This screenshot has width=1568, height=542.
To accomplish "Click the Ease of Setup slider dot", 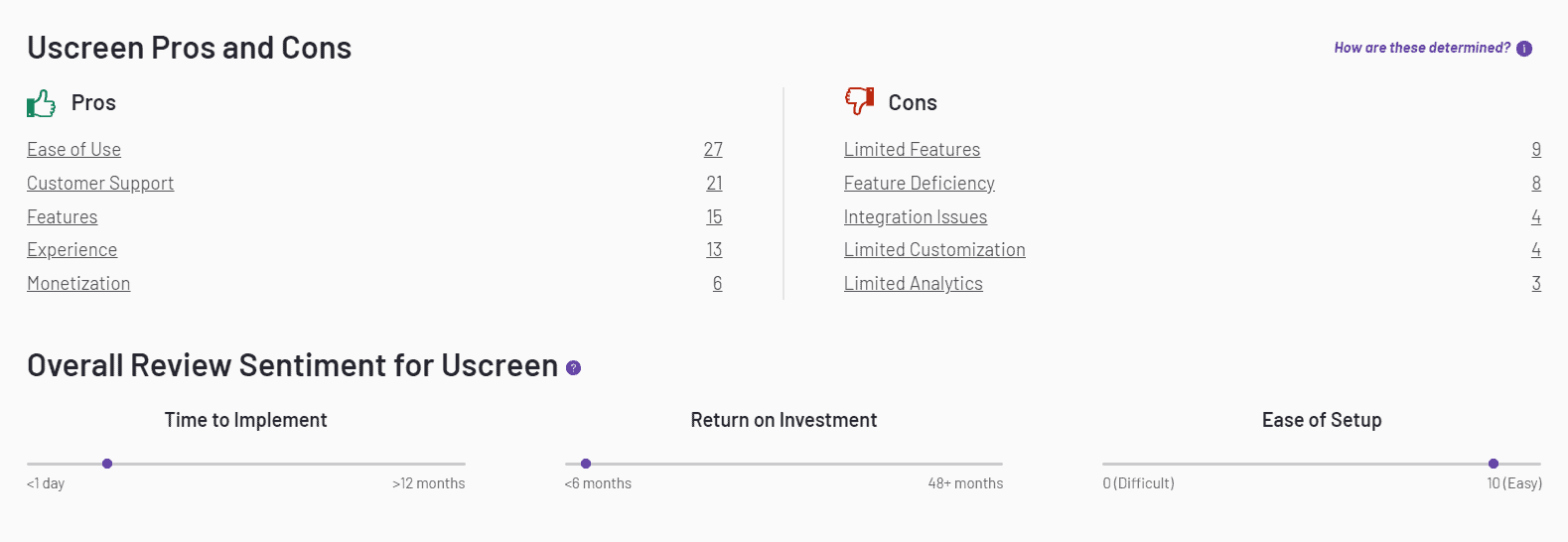I will (x=1494, y=464).
